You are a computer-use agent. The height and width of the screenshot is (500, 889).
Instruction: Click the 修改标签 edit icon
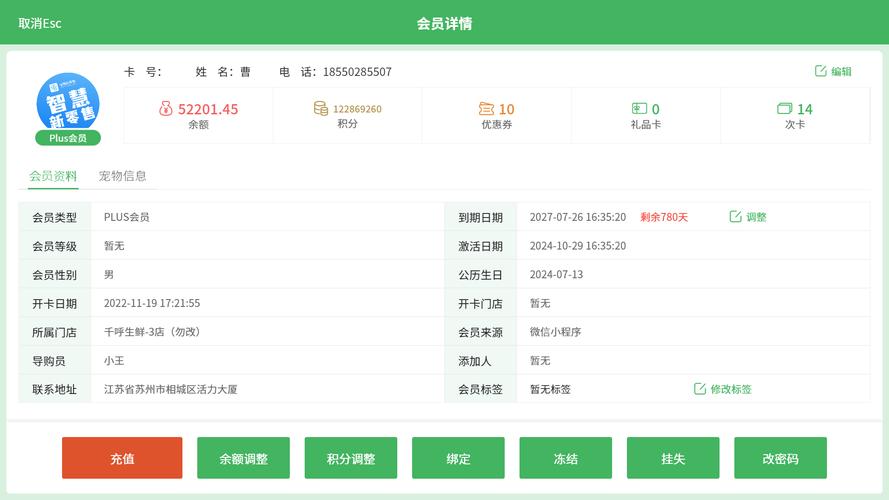pos(700,389)
